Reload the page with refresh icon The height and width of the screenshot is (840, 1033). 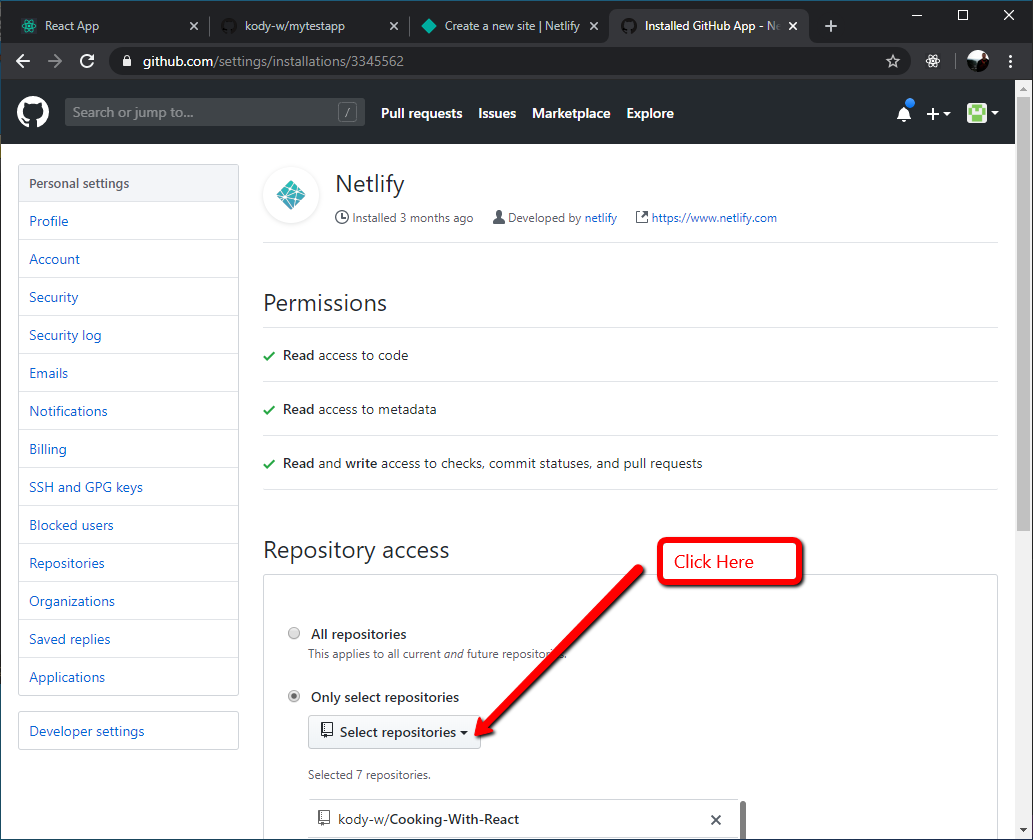87,61
